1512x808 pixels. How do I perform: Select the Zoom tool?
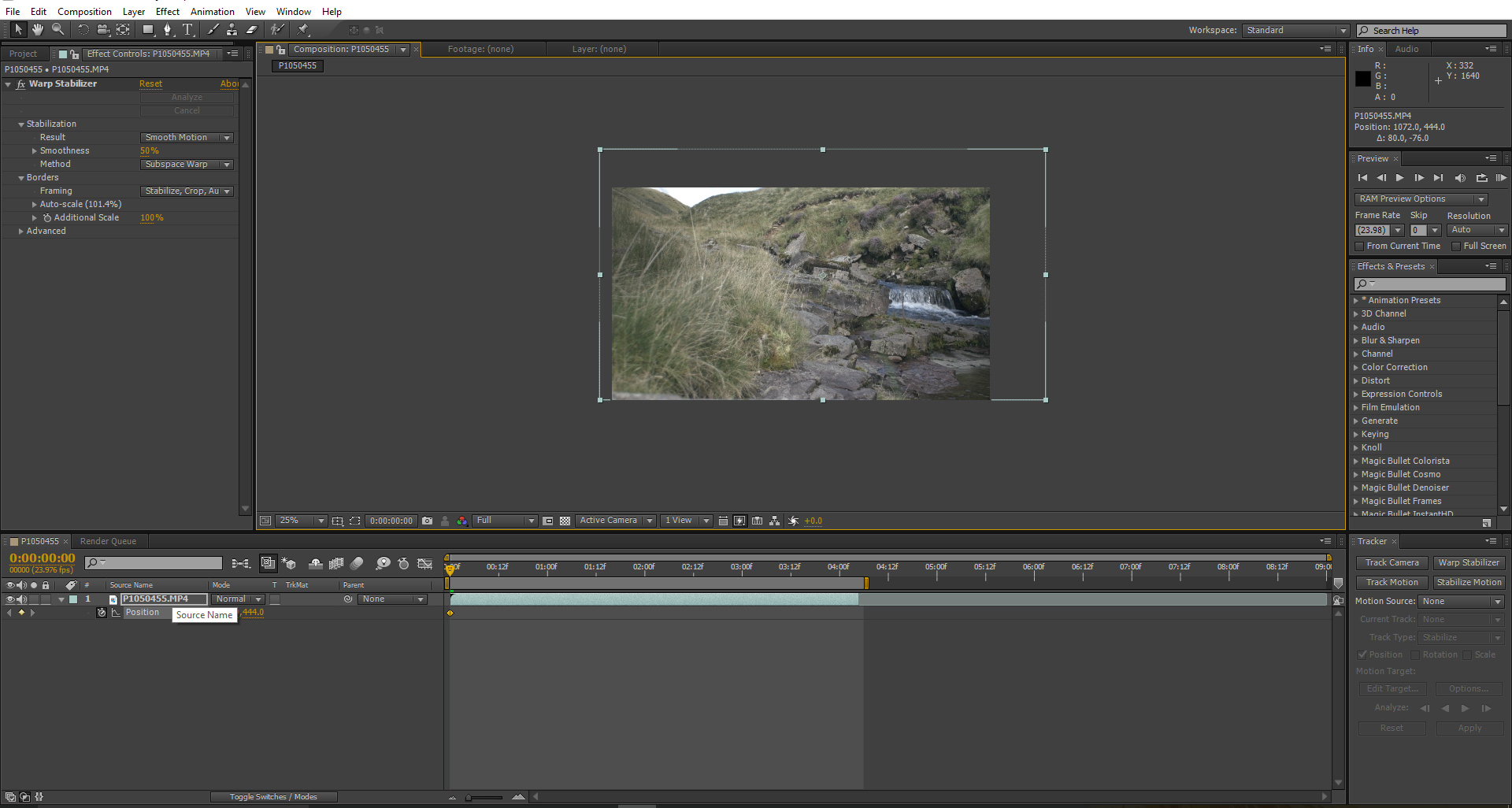(x=57, y=29)
